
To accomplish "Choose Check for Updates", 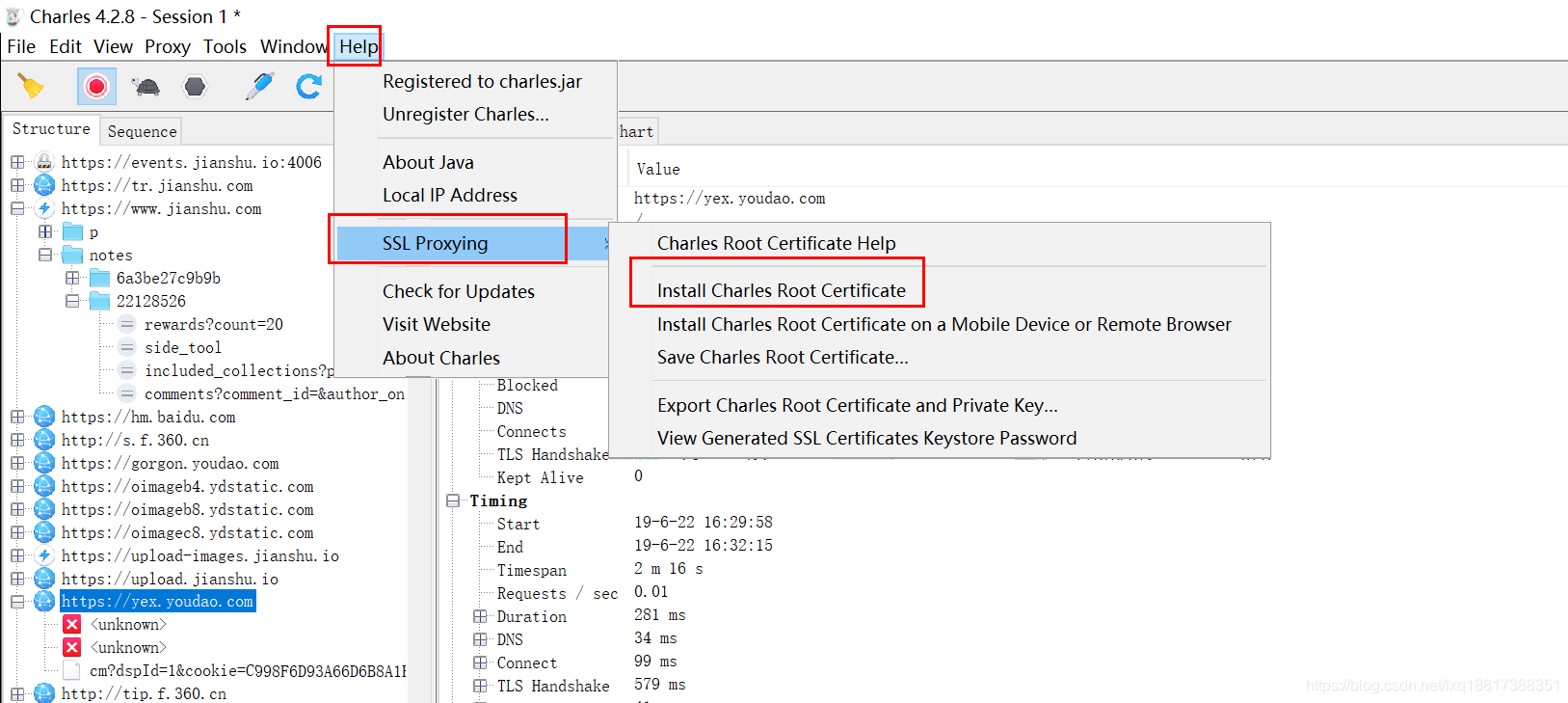I will [459, 291].
